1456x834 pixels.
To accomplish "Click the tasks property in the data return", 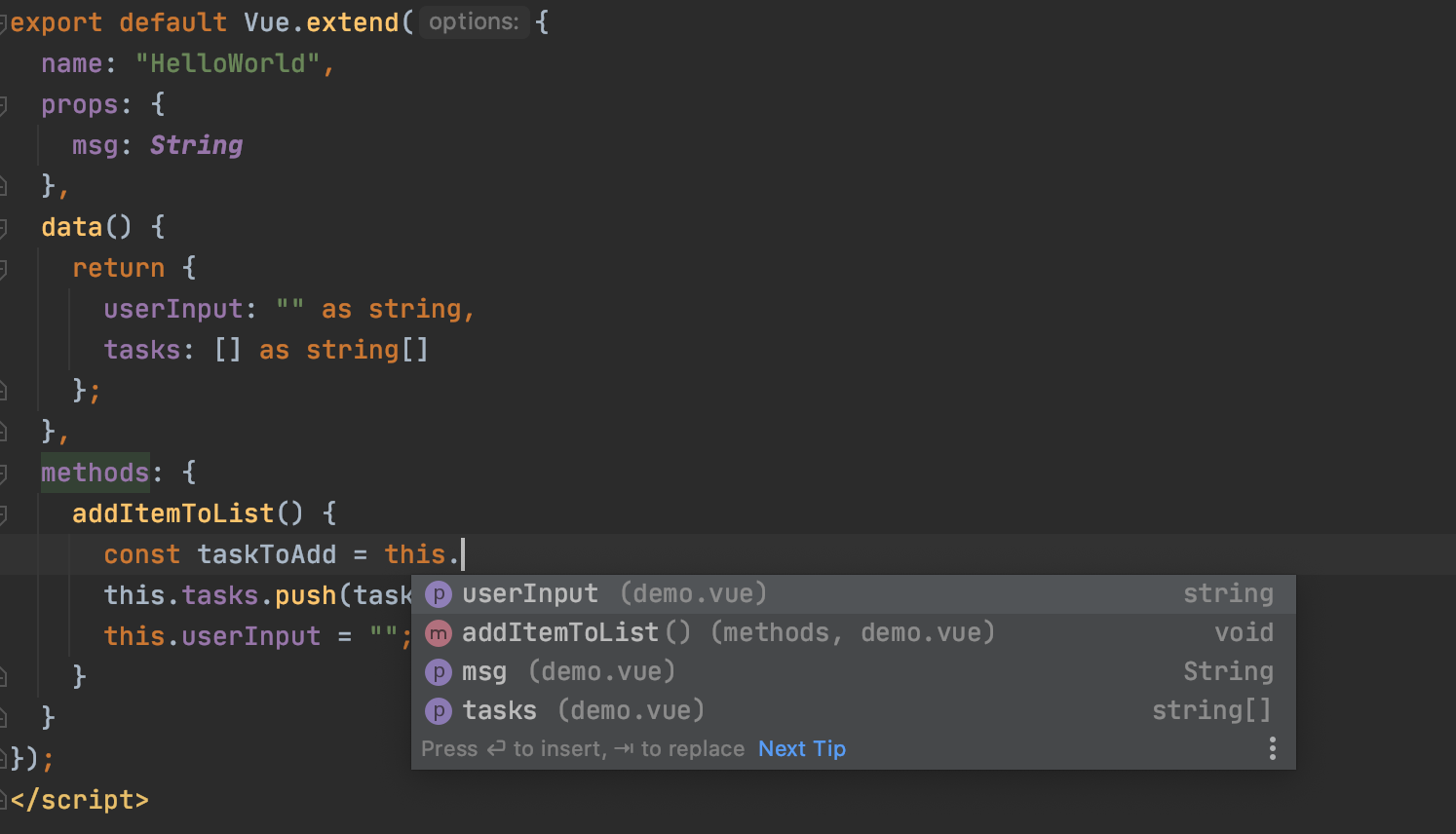I will (x=142, y=350).
